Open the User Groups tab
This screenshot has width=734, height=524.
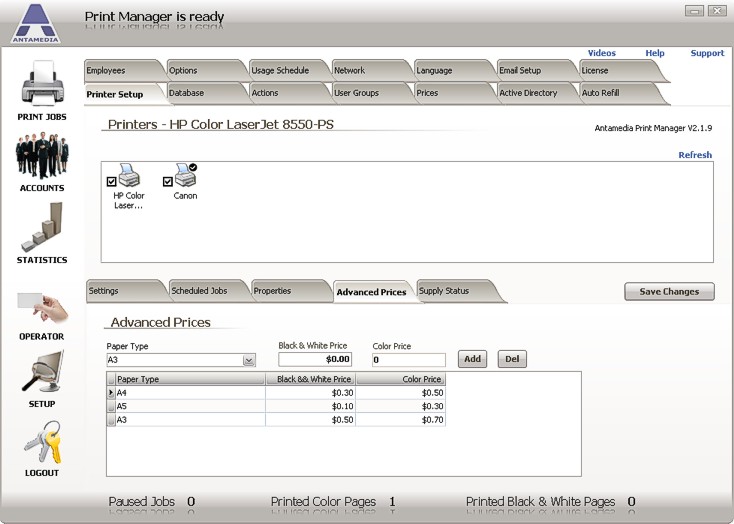pos(370,93)
